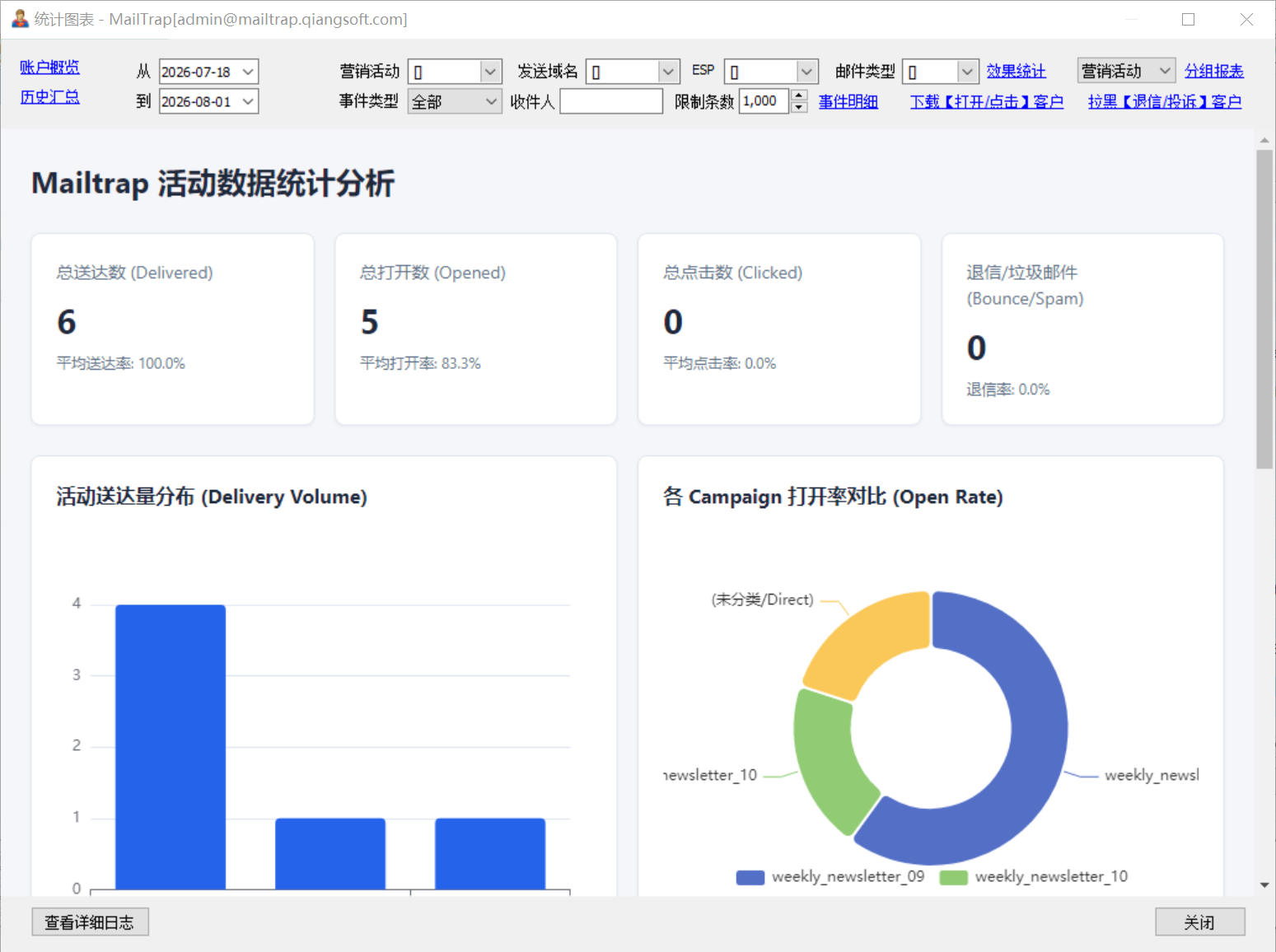Increase the 限制条数 limit with up arrow
Screen dimensions: 1276x952
pyautogui.click(x=799, y=96)
